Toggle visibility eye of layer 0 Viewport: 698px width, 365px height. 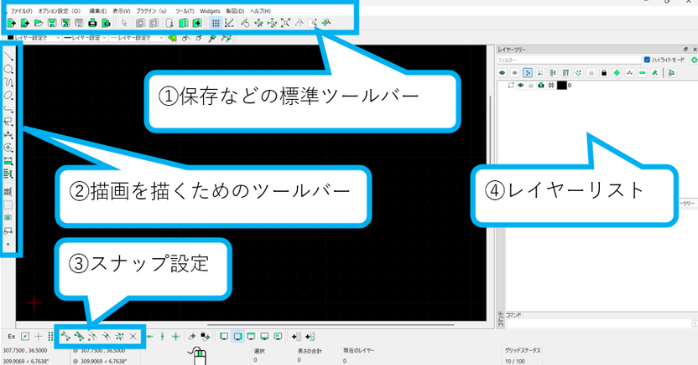520,85
